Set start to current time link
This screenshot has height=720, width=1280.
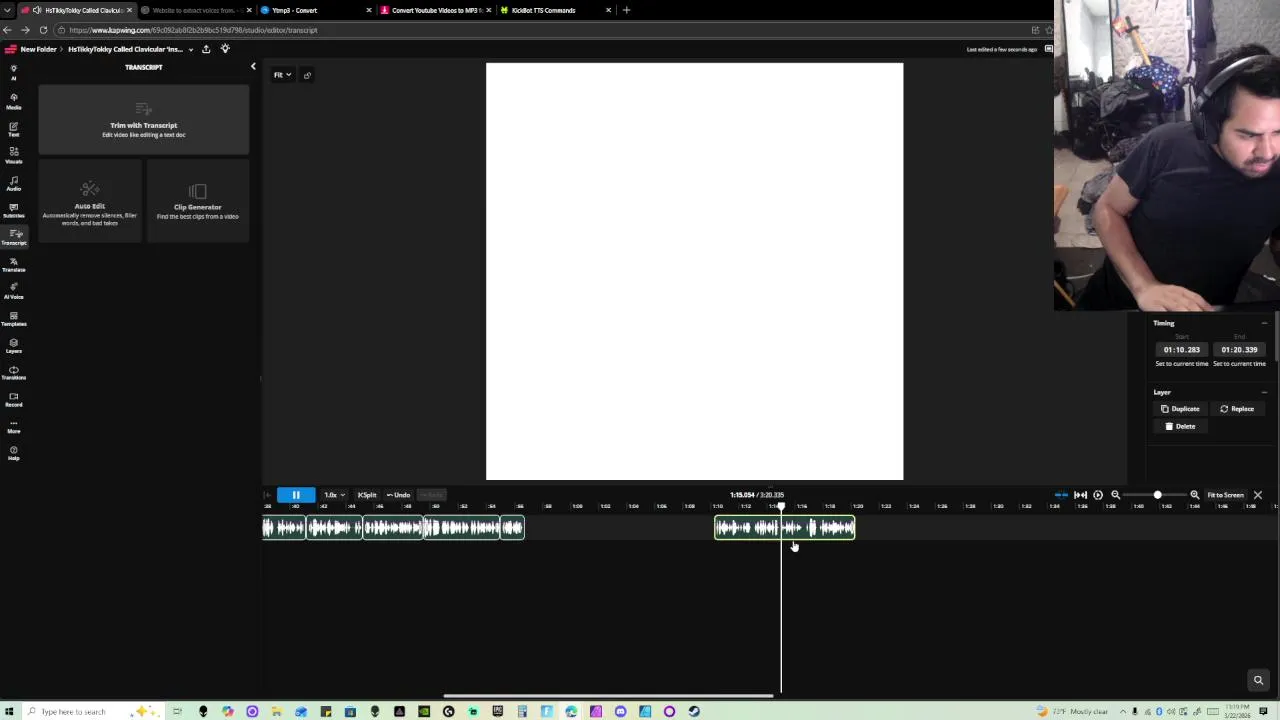tap(1182, 364)
